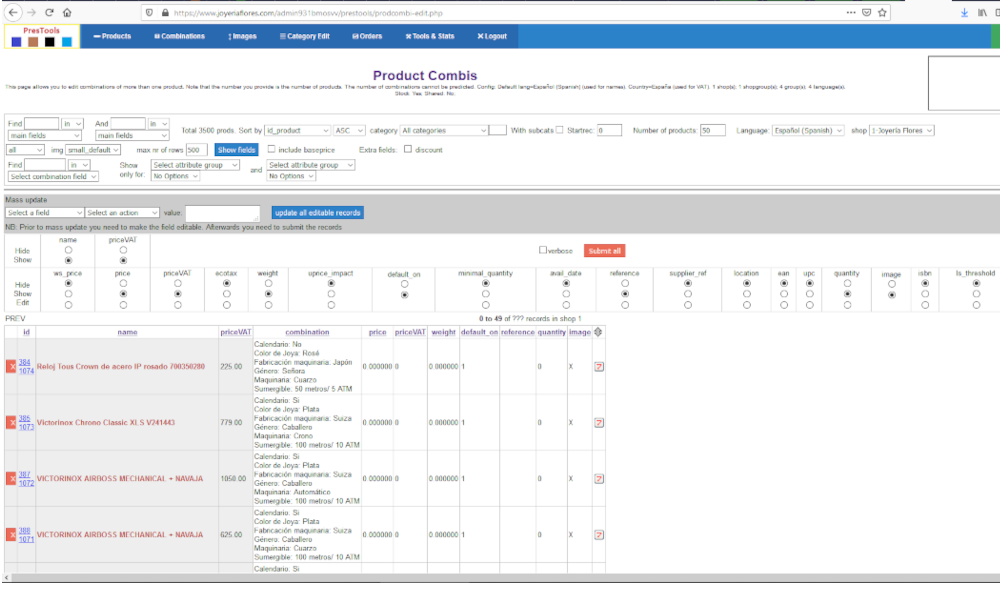Open the mass update Select a field dropdown

pos(45,212)
